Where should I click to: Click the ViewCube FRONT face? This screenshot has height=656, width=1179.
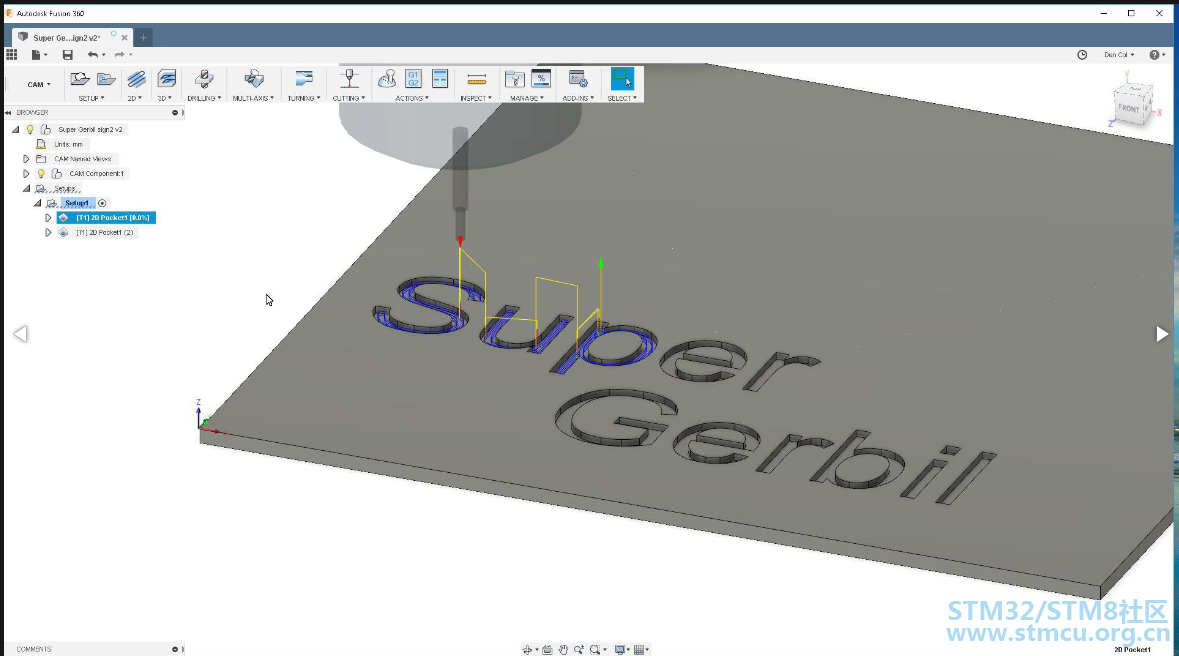[x=1129, y=108]
